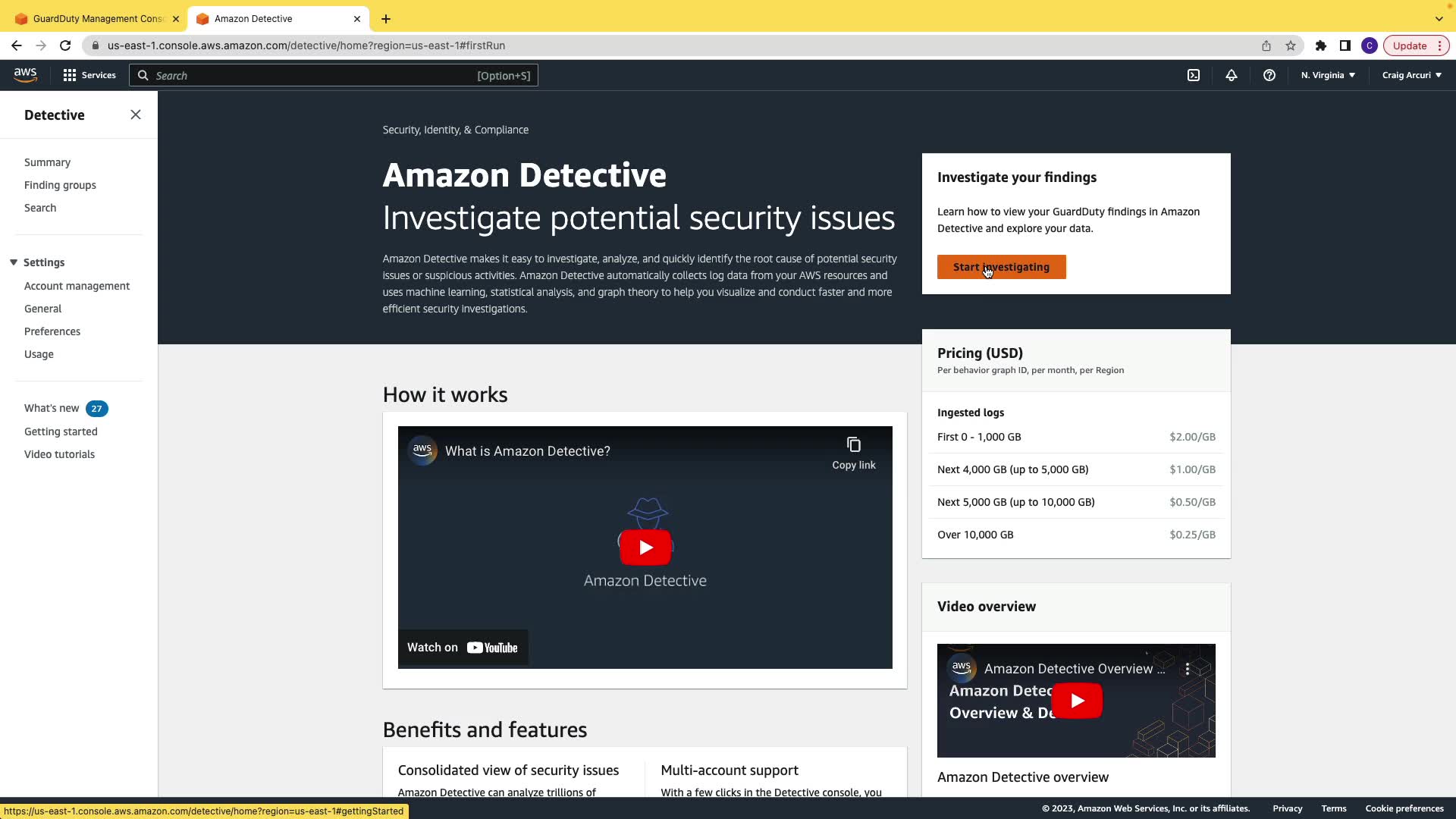Copy link of the Amazon Detective video

pyautogui.click(x=853, y=453)
